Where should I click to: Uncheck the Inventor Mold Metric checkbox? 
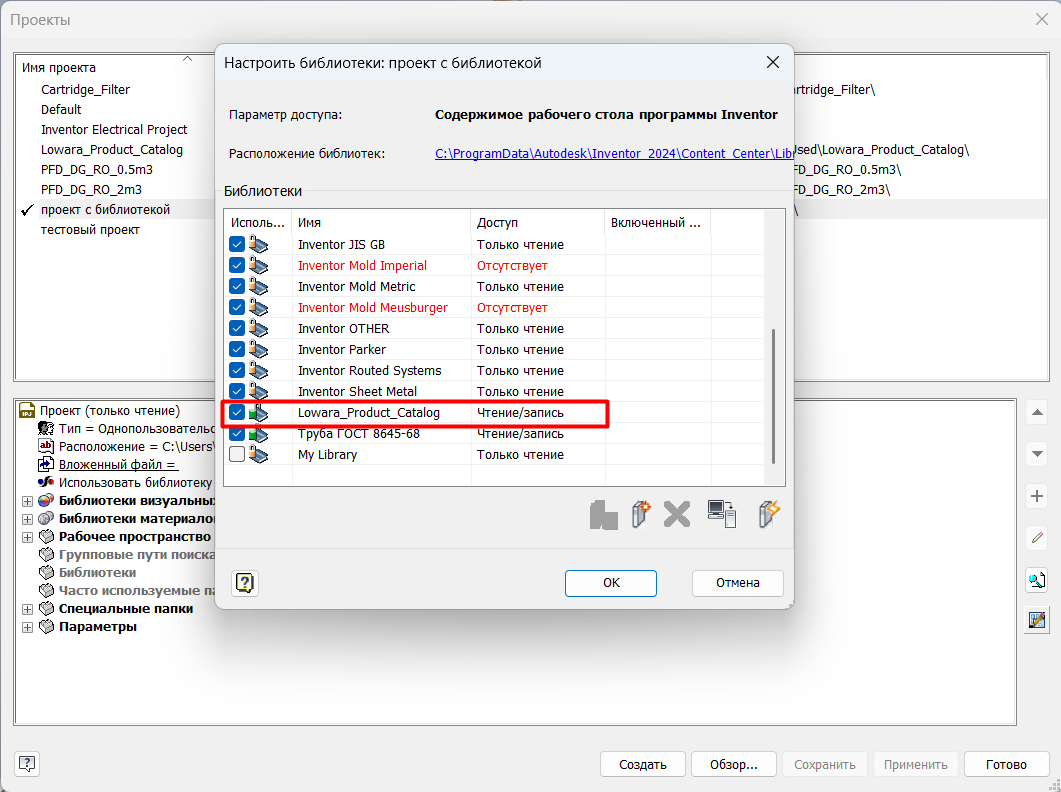237,286
